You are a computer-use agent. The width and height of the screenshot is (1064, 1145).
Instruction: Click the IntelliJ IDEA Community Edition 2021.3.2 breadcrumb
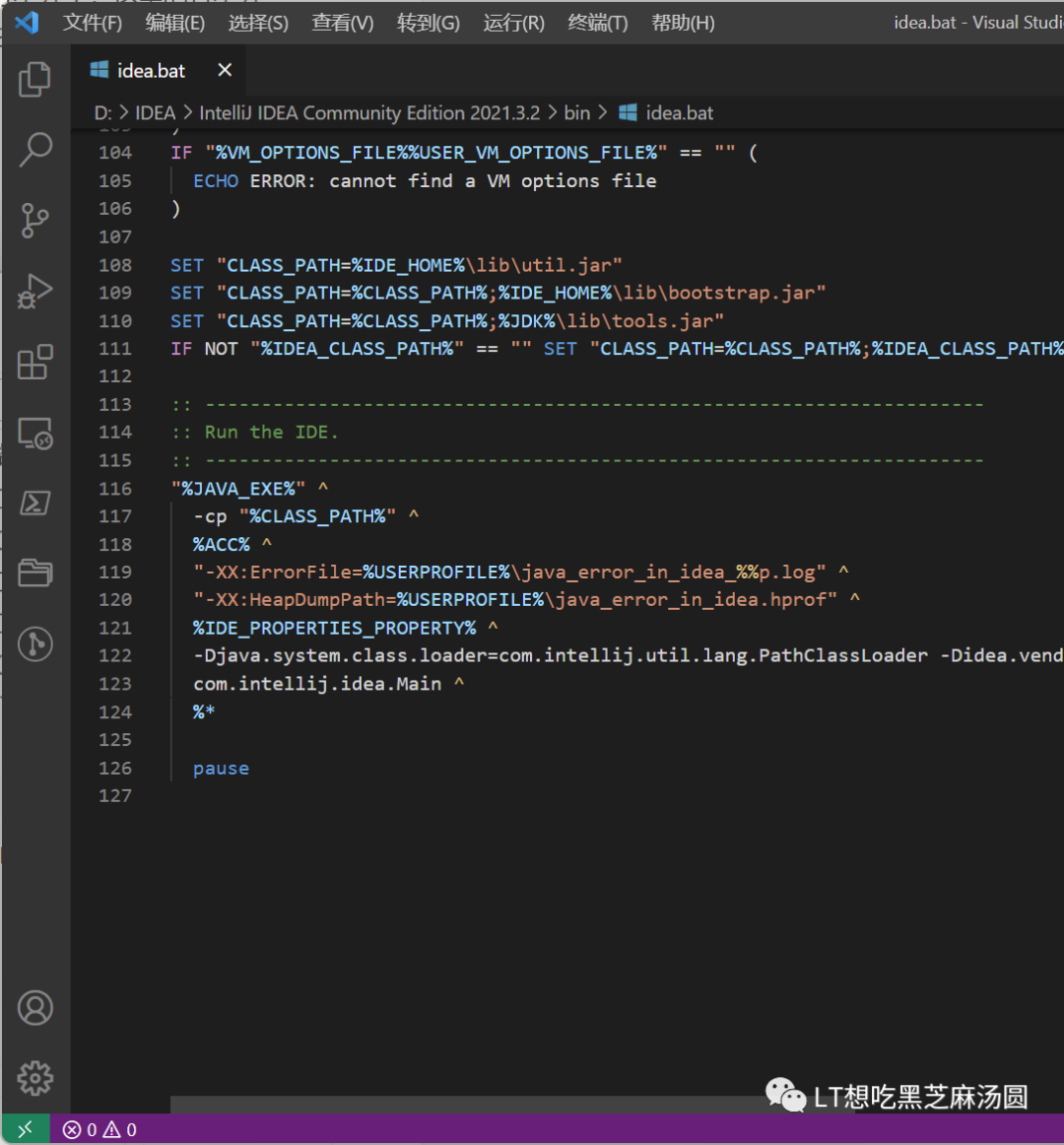tap(369, 113)
